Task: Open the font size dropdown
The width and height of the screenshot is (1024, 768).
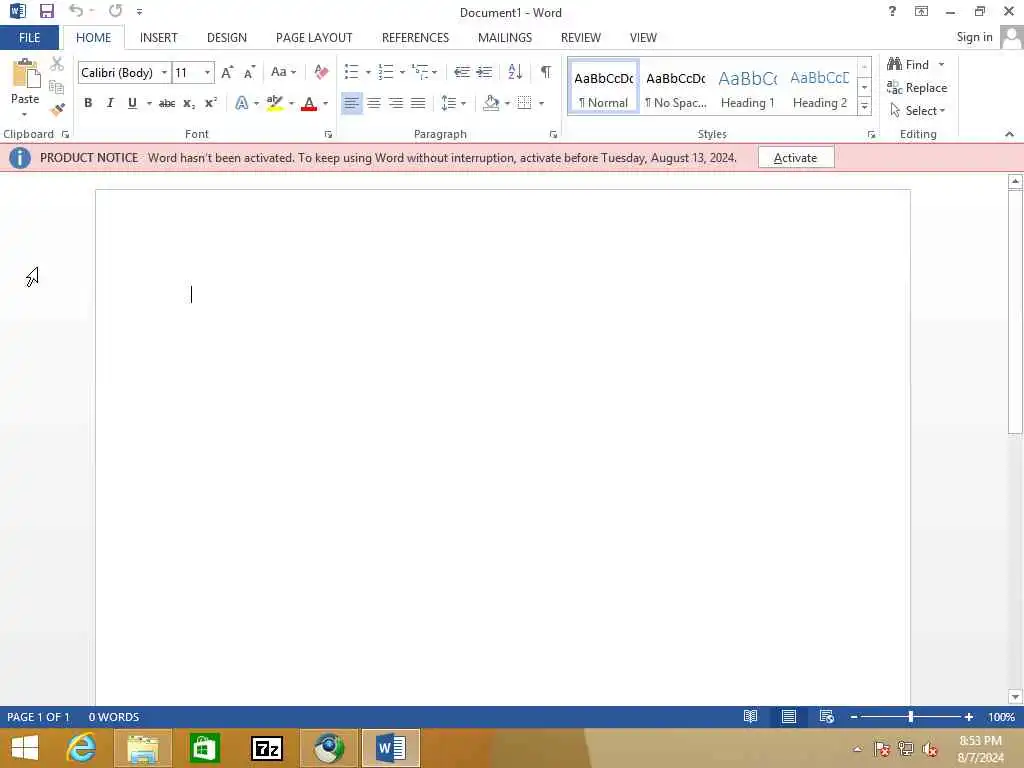Action: 208,72
